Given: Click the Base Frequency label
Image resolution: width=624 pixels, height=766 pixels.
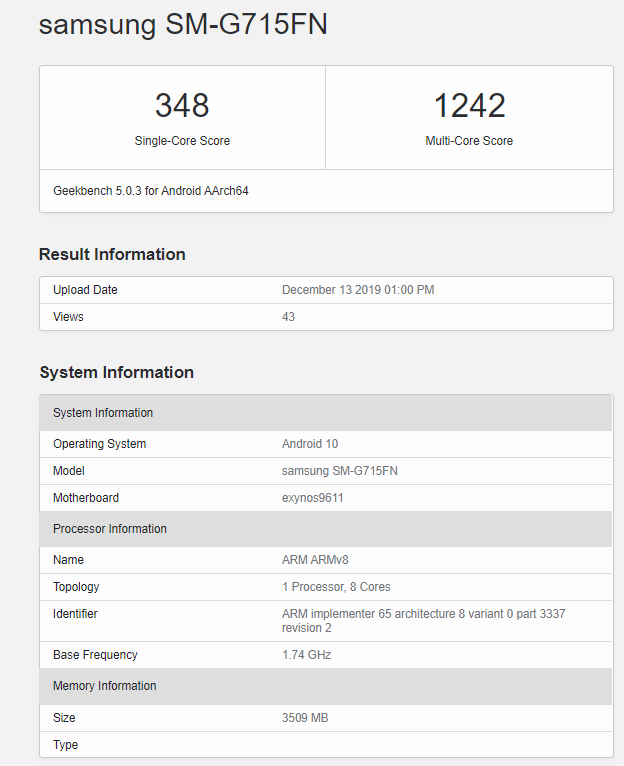Looking at the screenshot, I should (95, 655).
